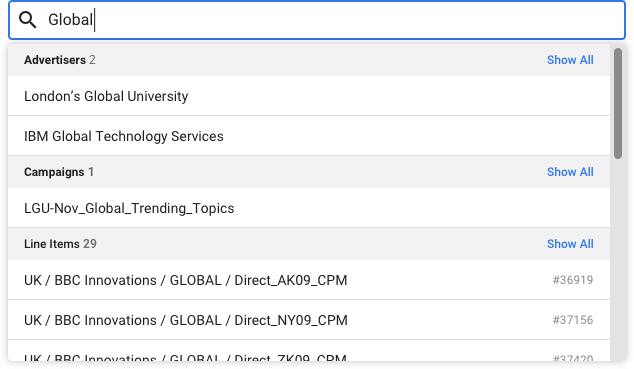Select line item Direct_NY09_CPM
Viewport: 634px width, 369px height.
[x=309, y=320]
